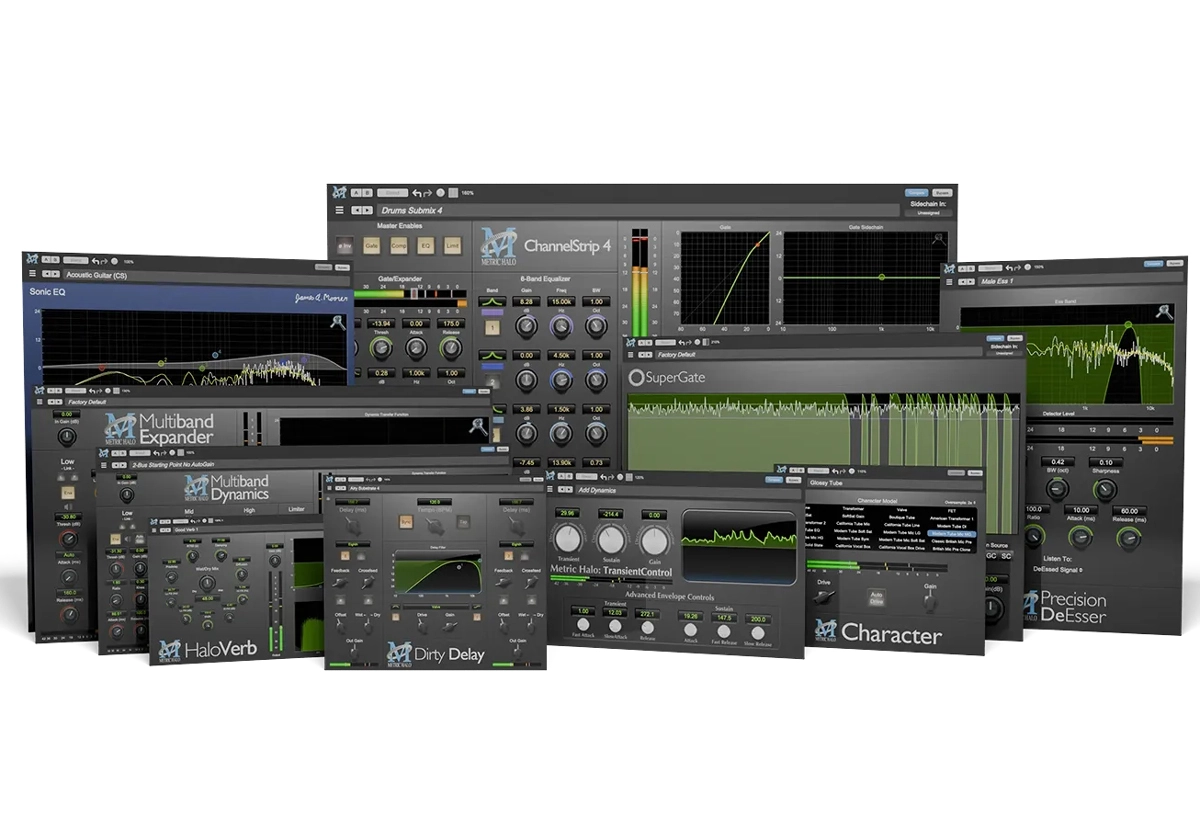
Task: Select Boutique Tube character model
Action: coord(901,516)
